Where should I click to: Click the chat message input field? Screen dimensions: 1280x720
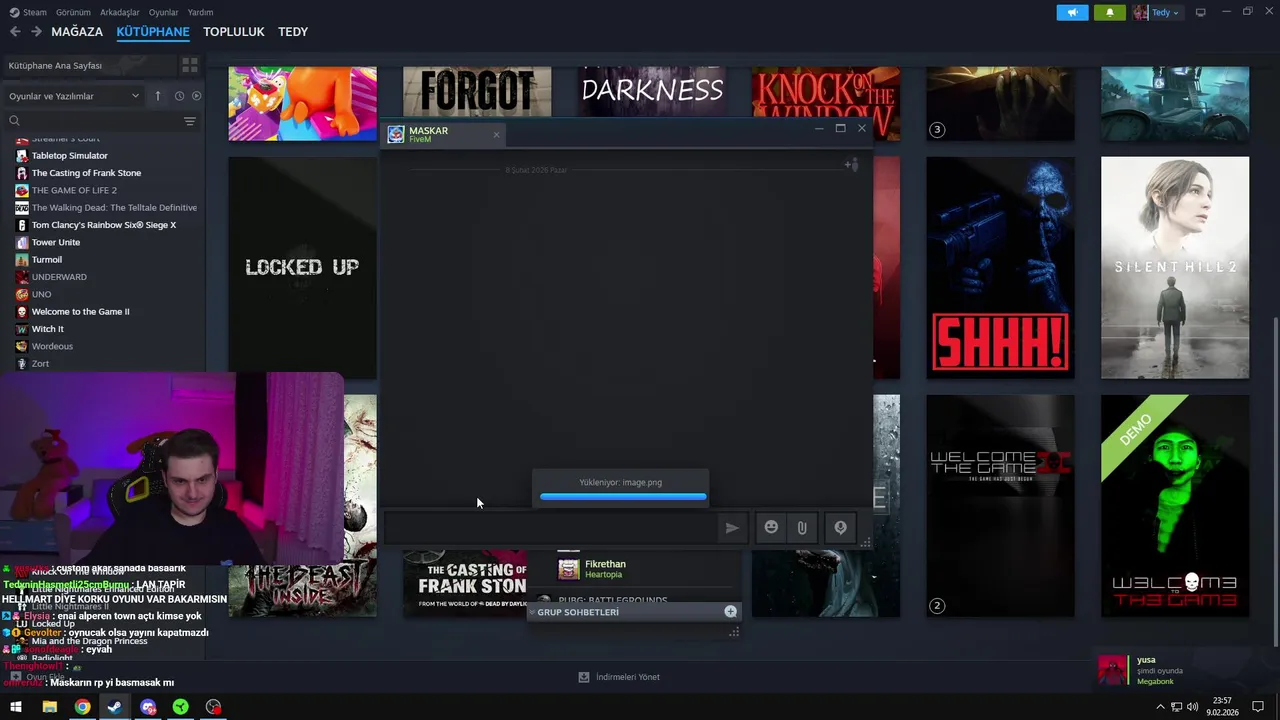coord(550,528)
